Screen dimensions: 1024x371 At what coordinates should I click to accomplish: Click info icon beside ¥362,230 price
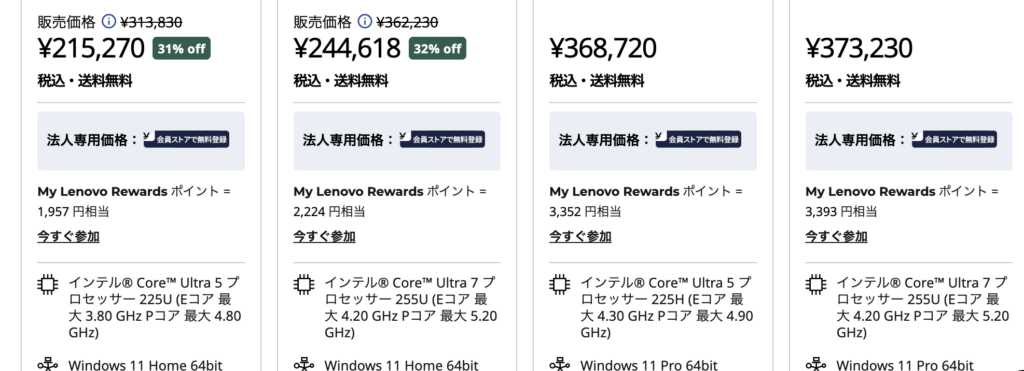(364, 22)
